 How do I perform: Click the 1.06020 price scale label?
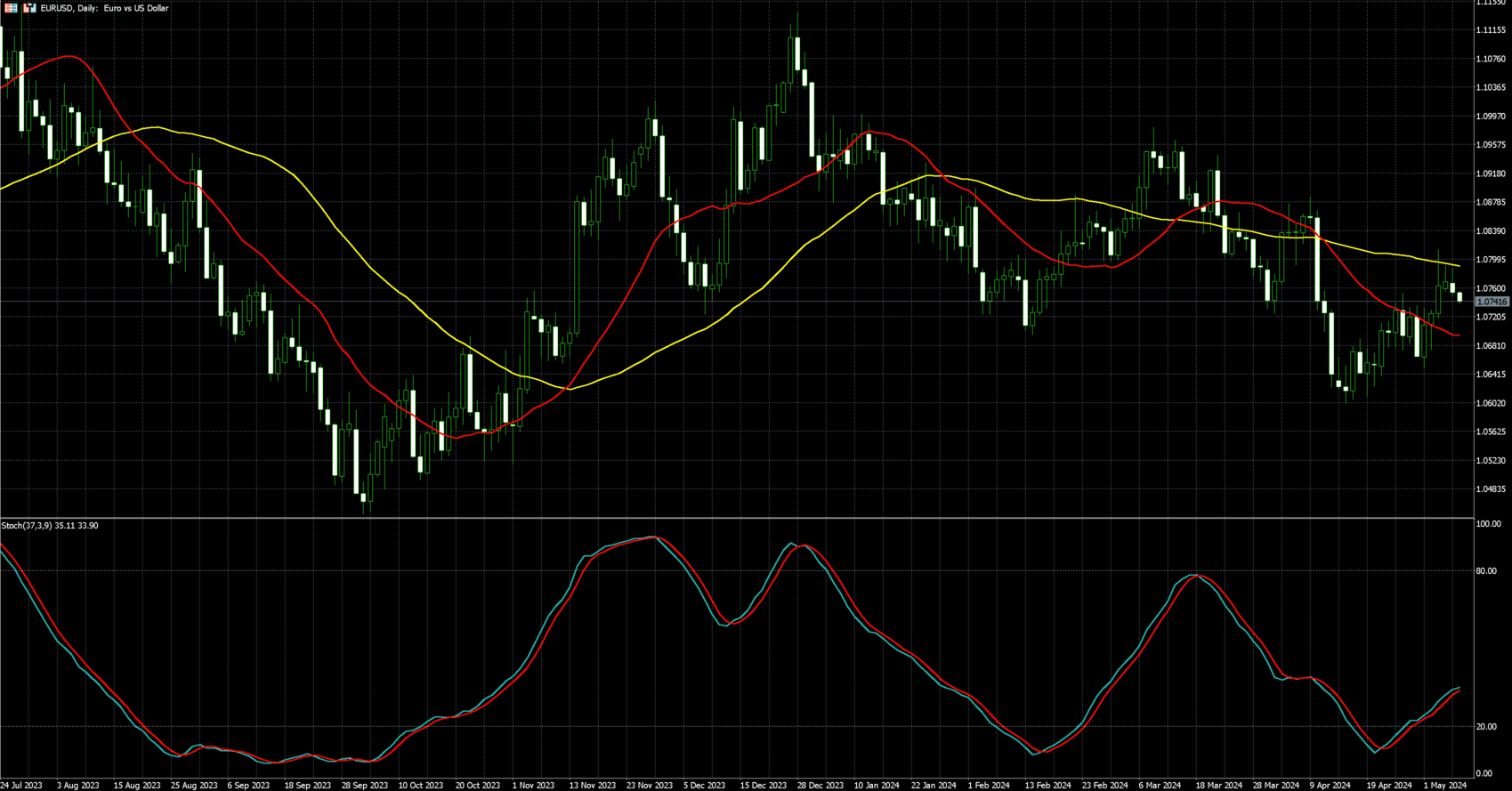(x=1491, y=403)
